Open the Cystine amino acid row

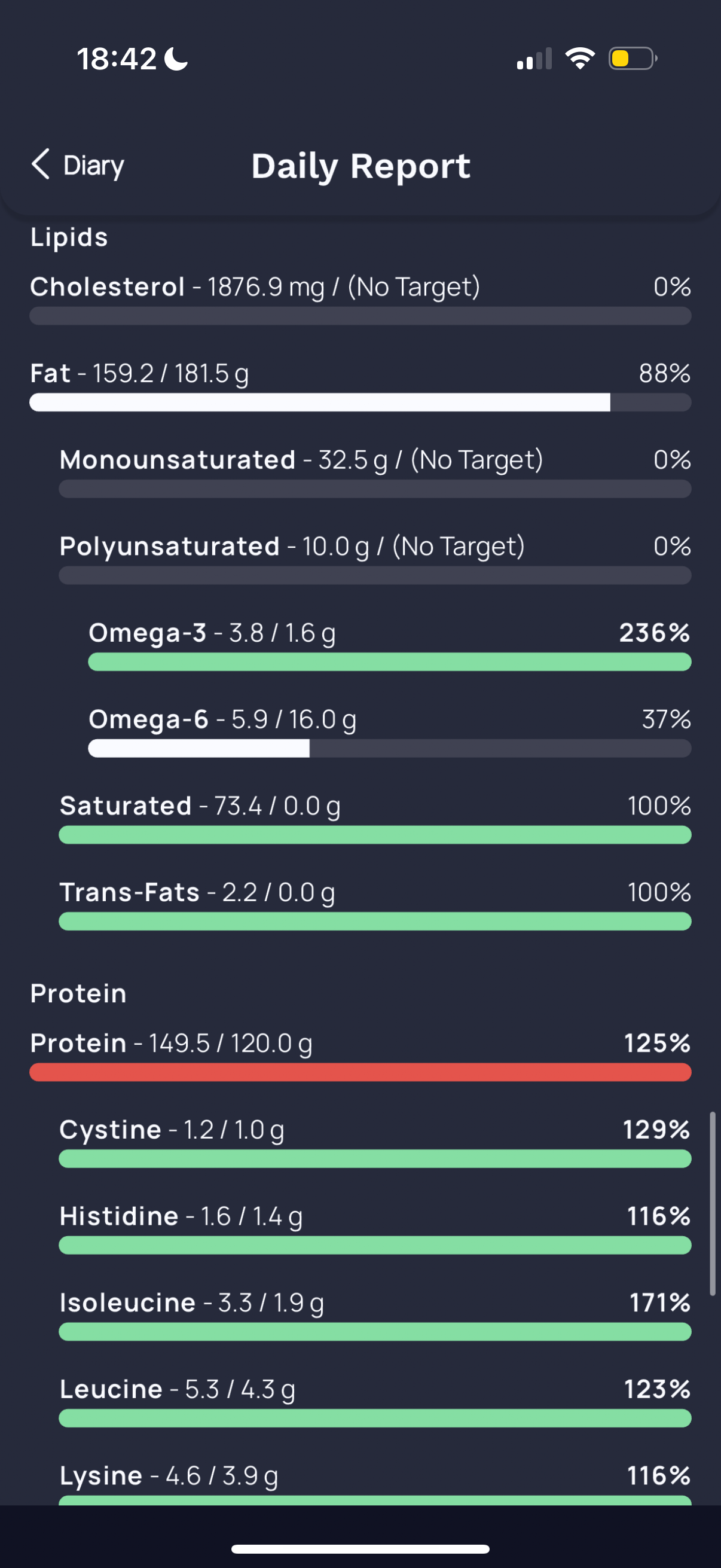click(375, 1141)
